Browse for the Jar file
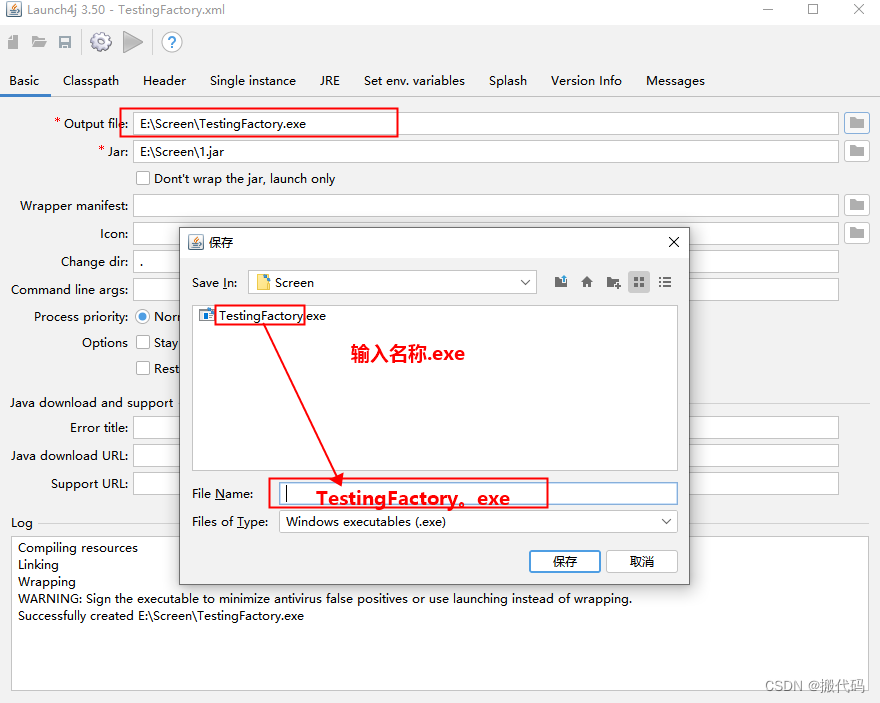Screen dimensions: 880x703 (856, 151)
